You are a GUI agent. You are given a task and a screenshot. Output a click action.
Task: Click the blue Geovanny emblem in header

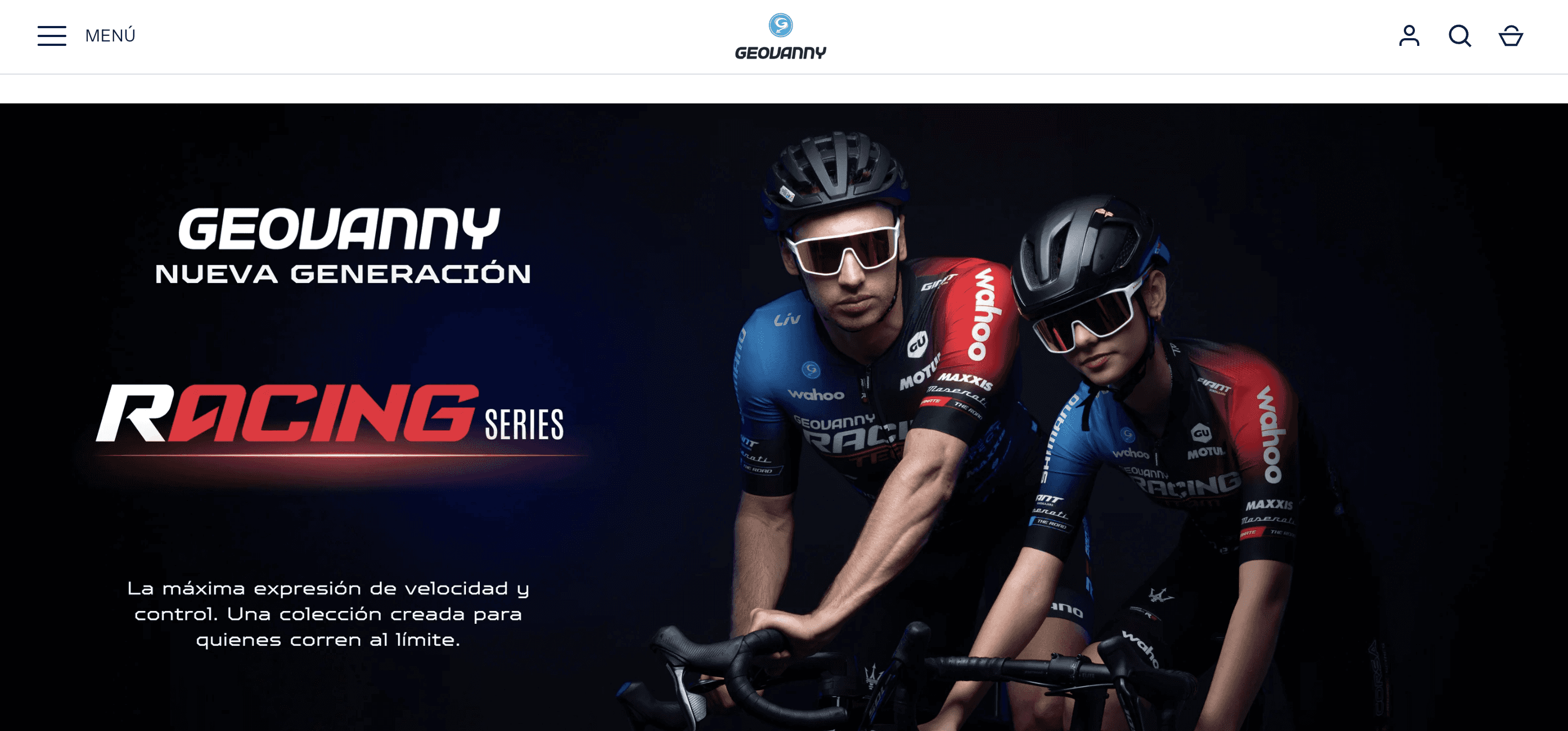tap(781, 25)
